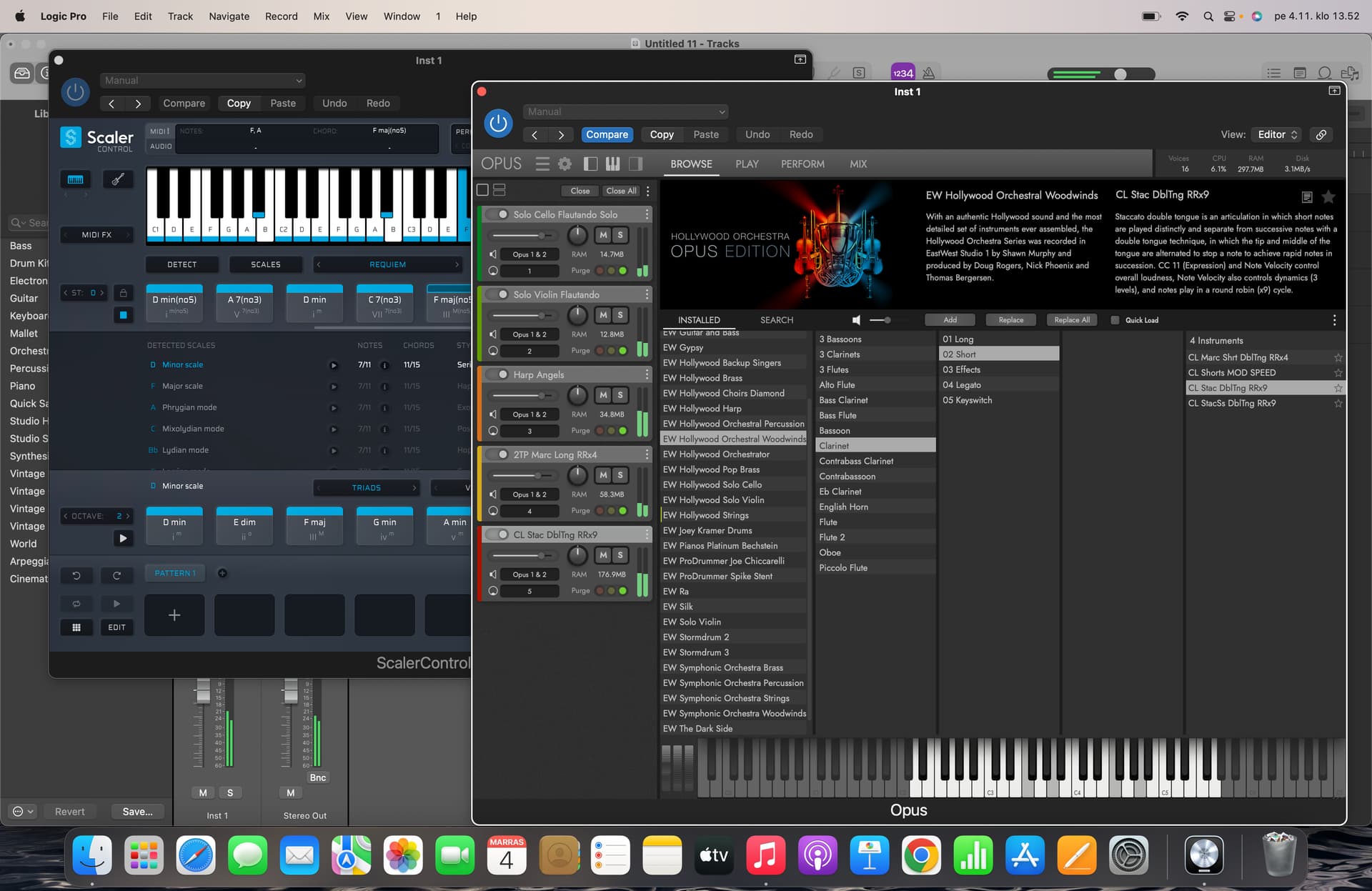Enable the Quick Load checkbox
Image resolution: width=1372 pixels, height=891 pixels.
pos(1115,320)
